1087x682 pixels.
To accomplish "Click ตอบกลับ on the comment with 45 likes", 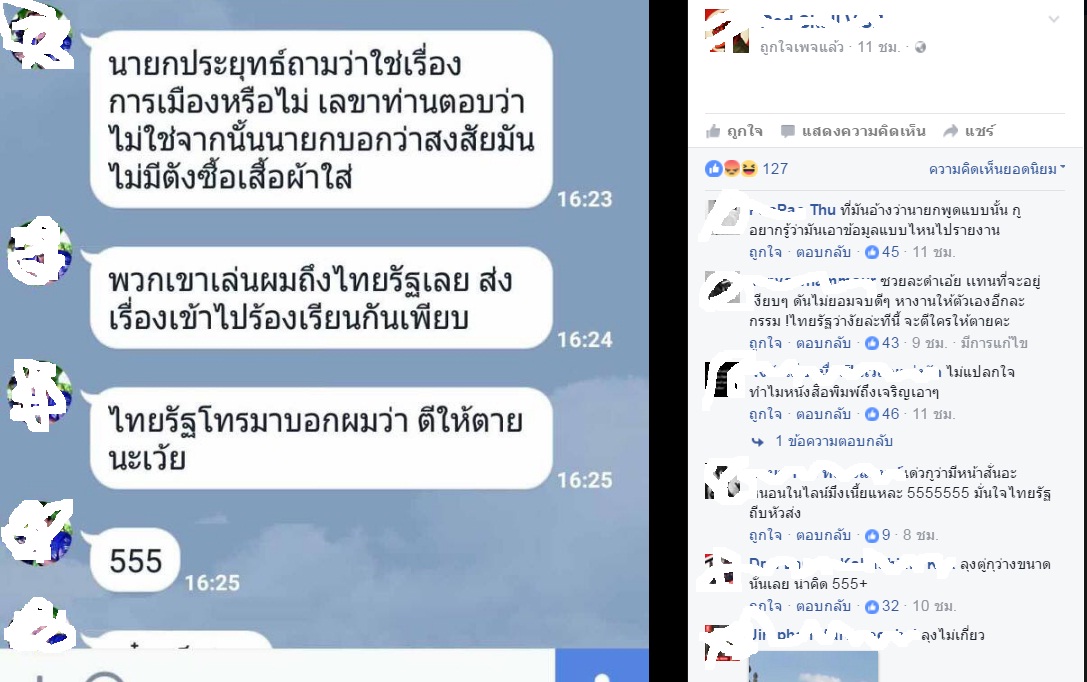I will (823, 252).
